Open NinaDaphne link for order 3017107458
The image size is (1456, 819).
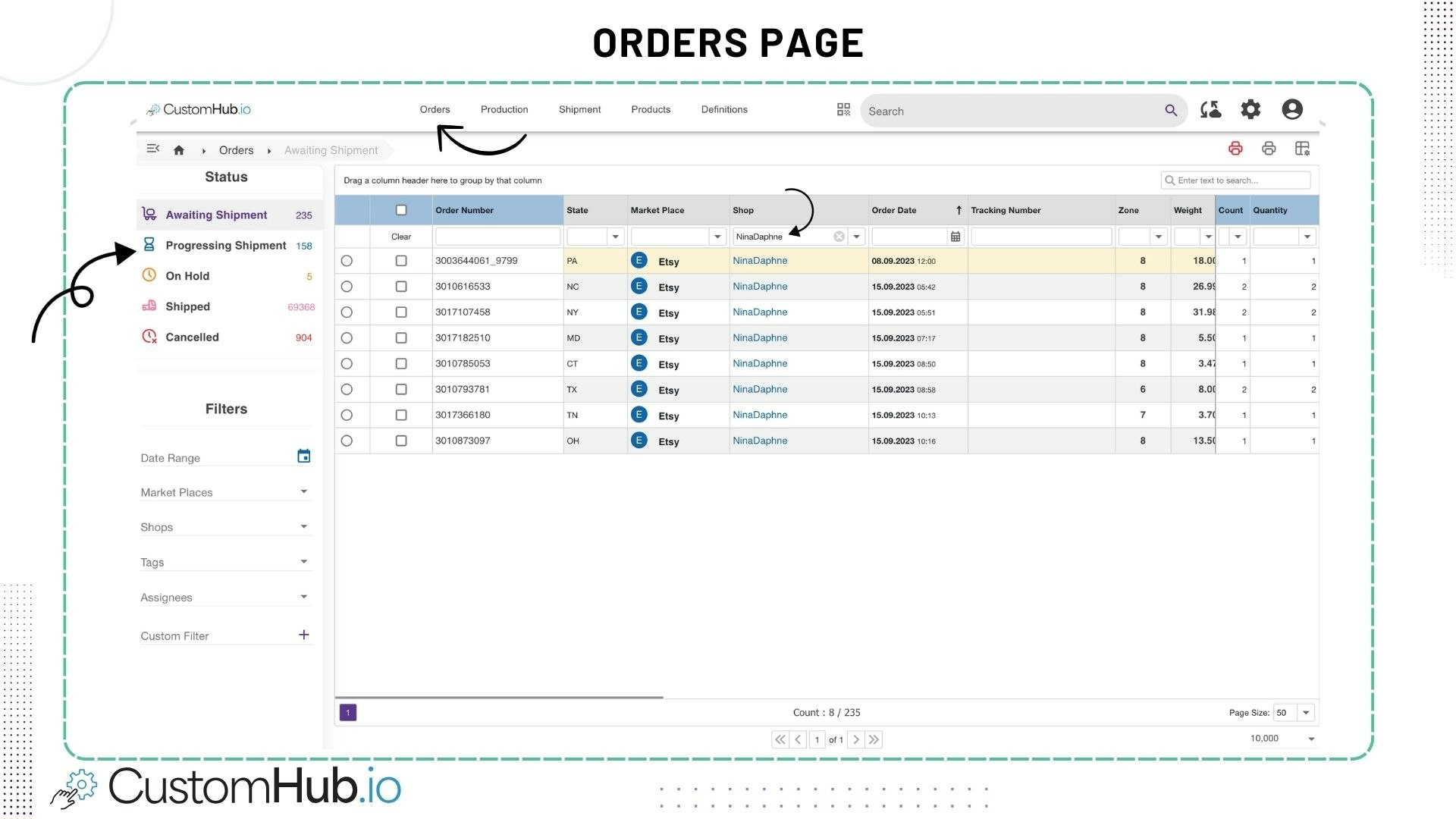pos(760,312)
